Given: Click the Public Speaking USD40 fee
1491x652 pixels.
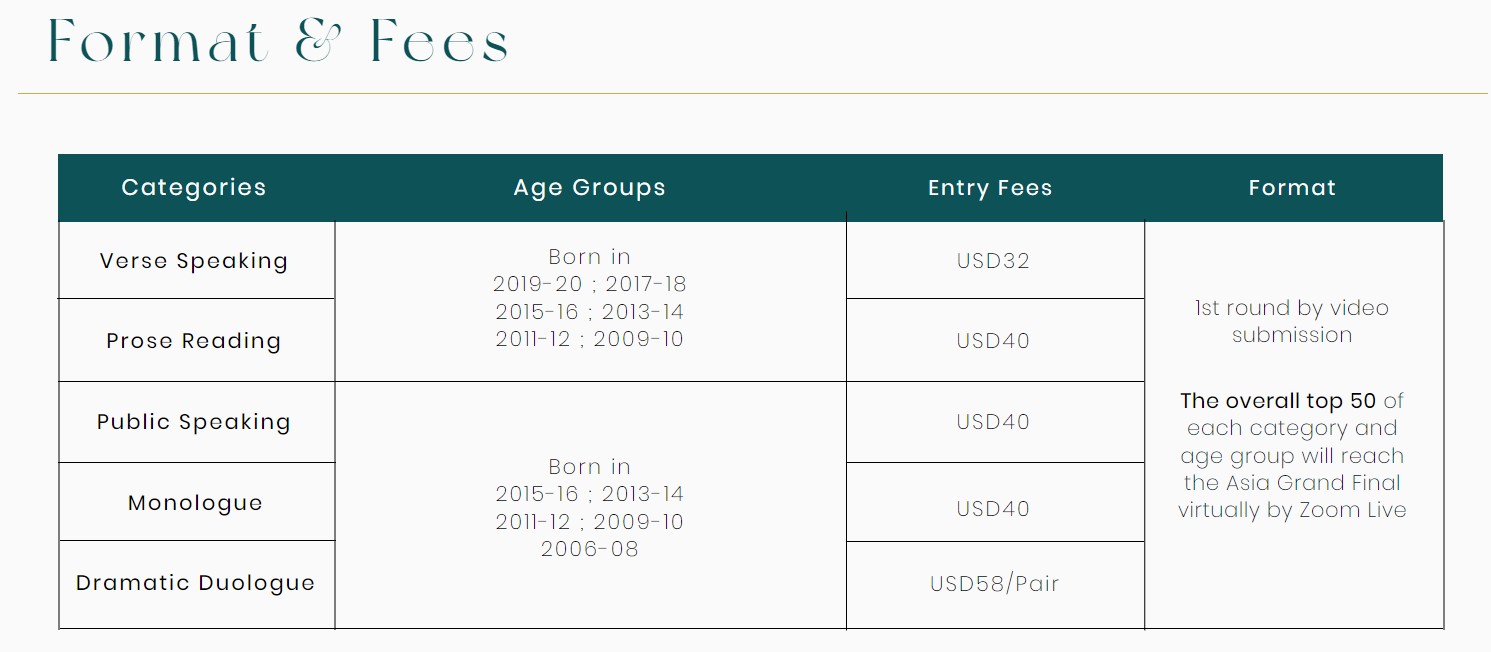Looking at the screenshot, I should 993,422.
